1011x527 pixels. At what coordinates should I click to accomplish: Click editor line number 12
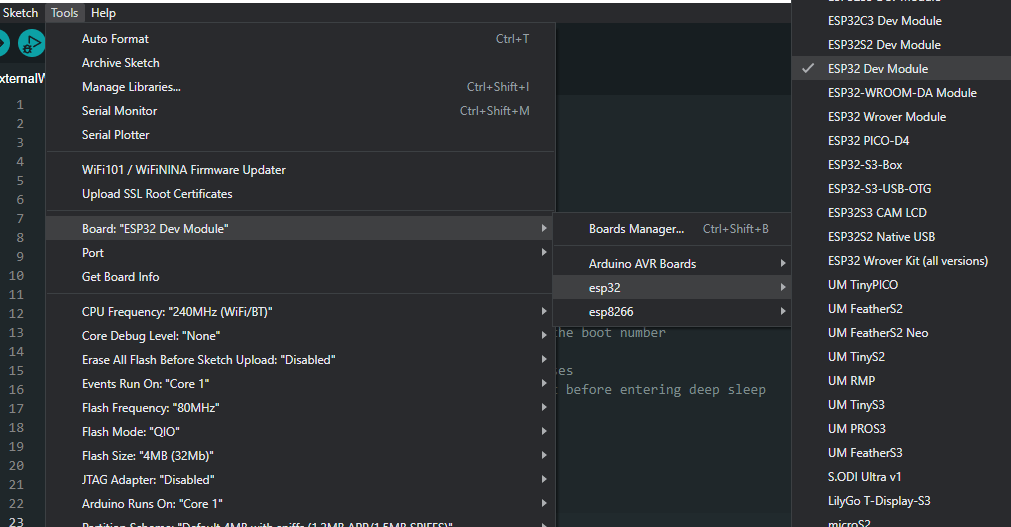click(x=16, y=313)
